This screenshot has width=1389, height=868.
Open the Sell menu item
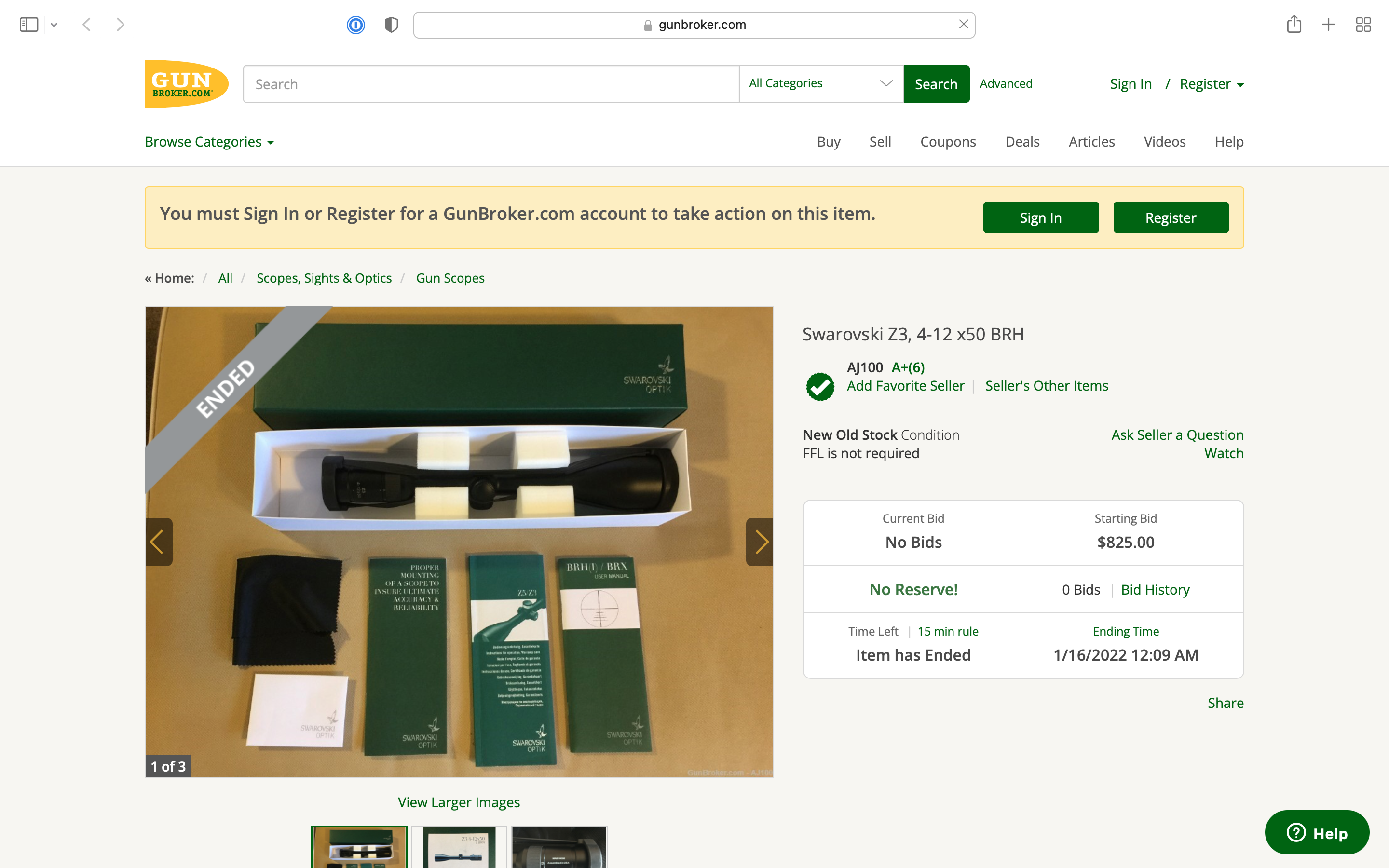point(880,142)
